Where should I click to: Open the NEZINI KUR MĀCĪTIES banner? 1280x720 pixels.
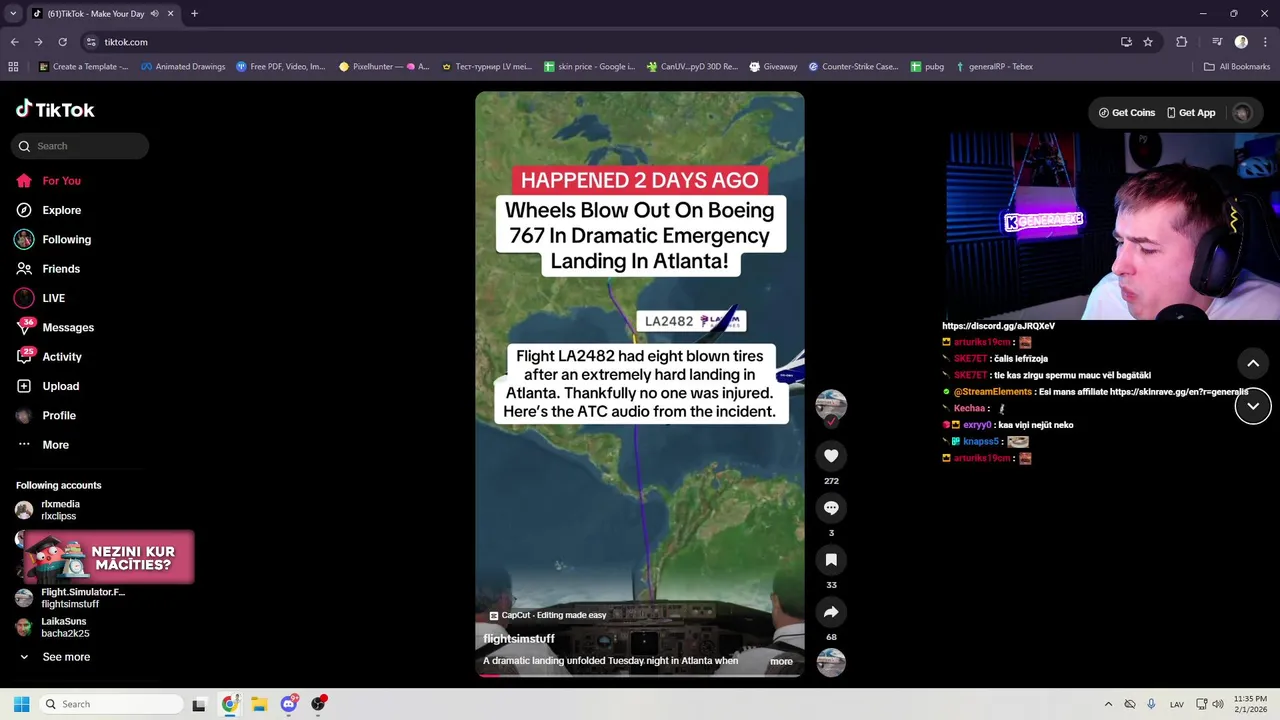click(109, 558)
